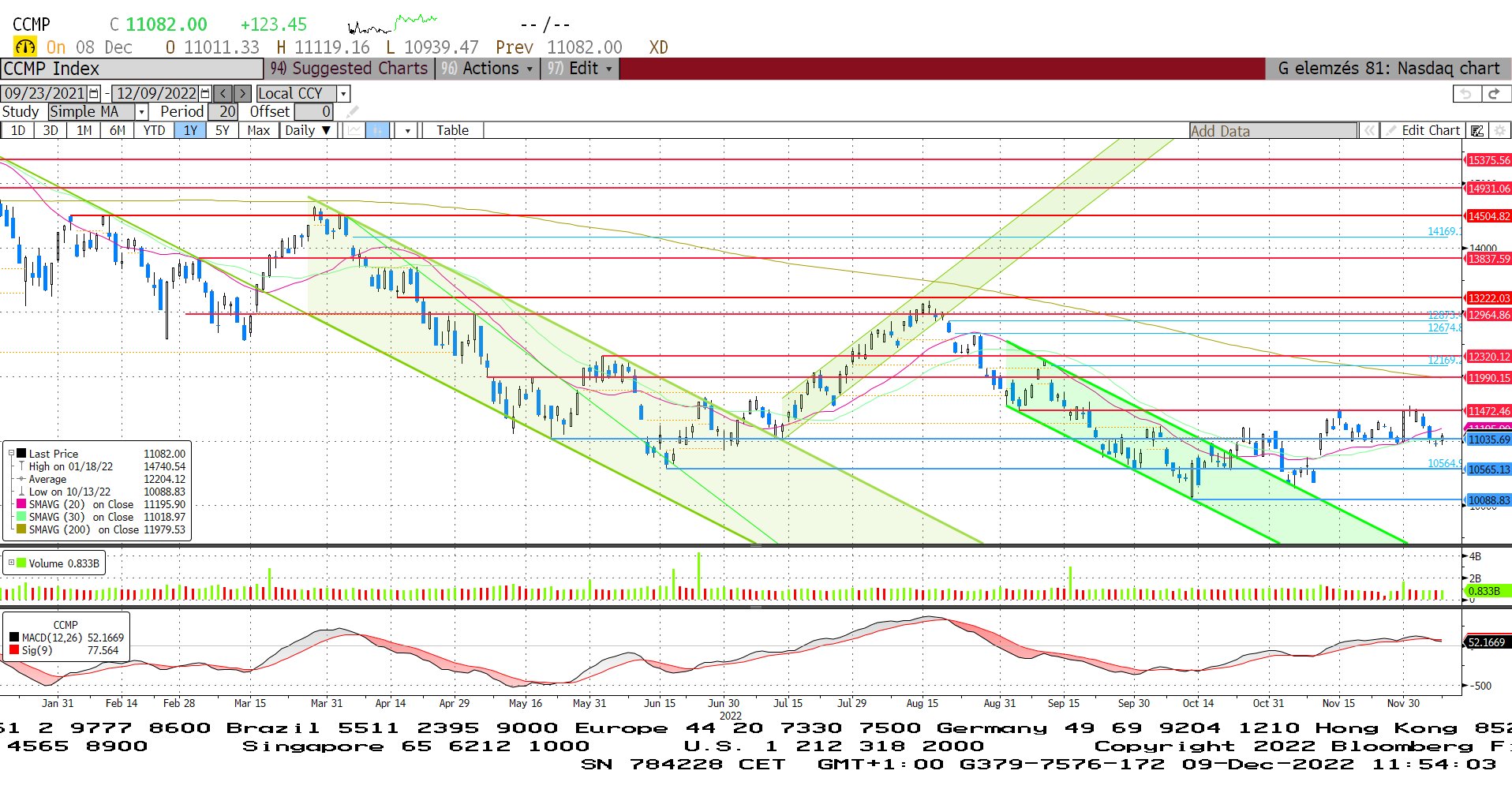The image size is (1512, 808).
Task: Click the 15375.56 price level label
Action: [1488, 160]
